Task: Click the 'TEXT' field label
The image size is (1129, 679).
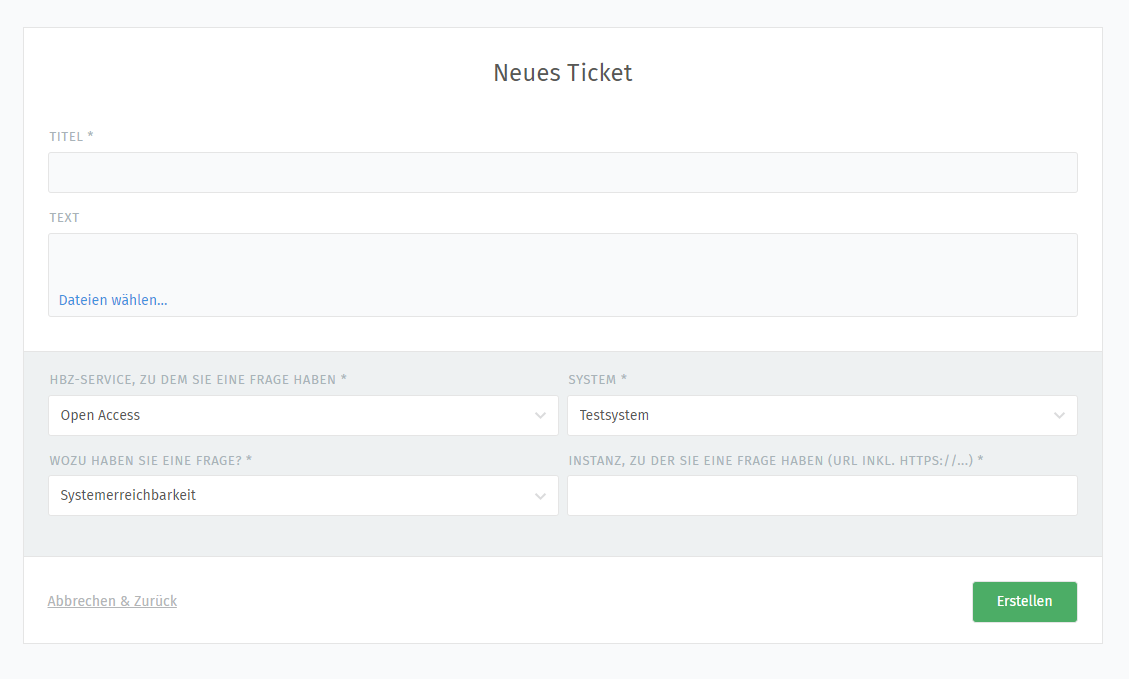Action: pyautogui.click(x=64, y=218)
